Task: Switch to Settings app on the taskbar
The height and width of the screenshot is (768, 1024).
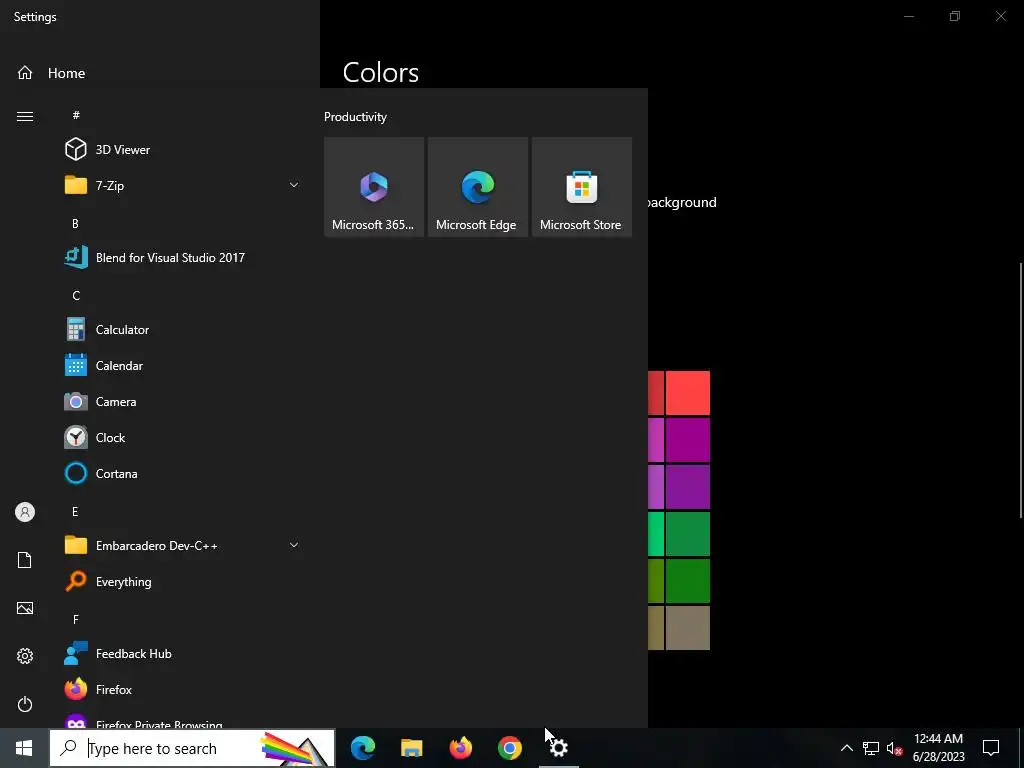Action: click(x=558, y=748)
